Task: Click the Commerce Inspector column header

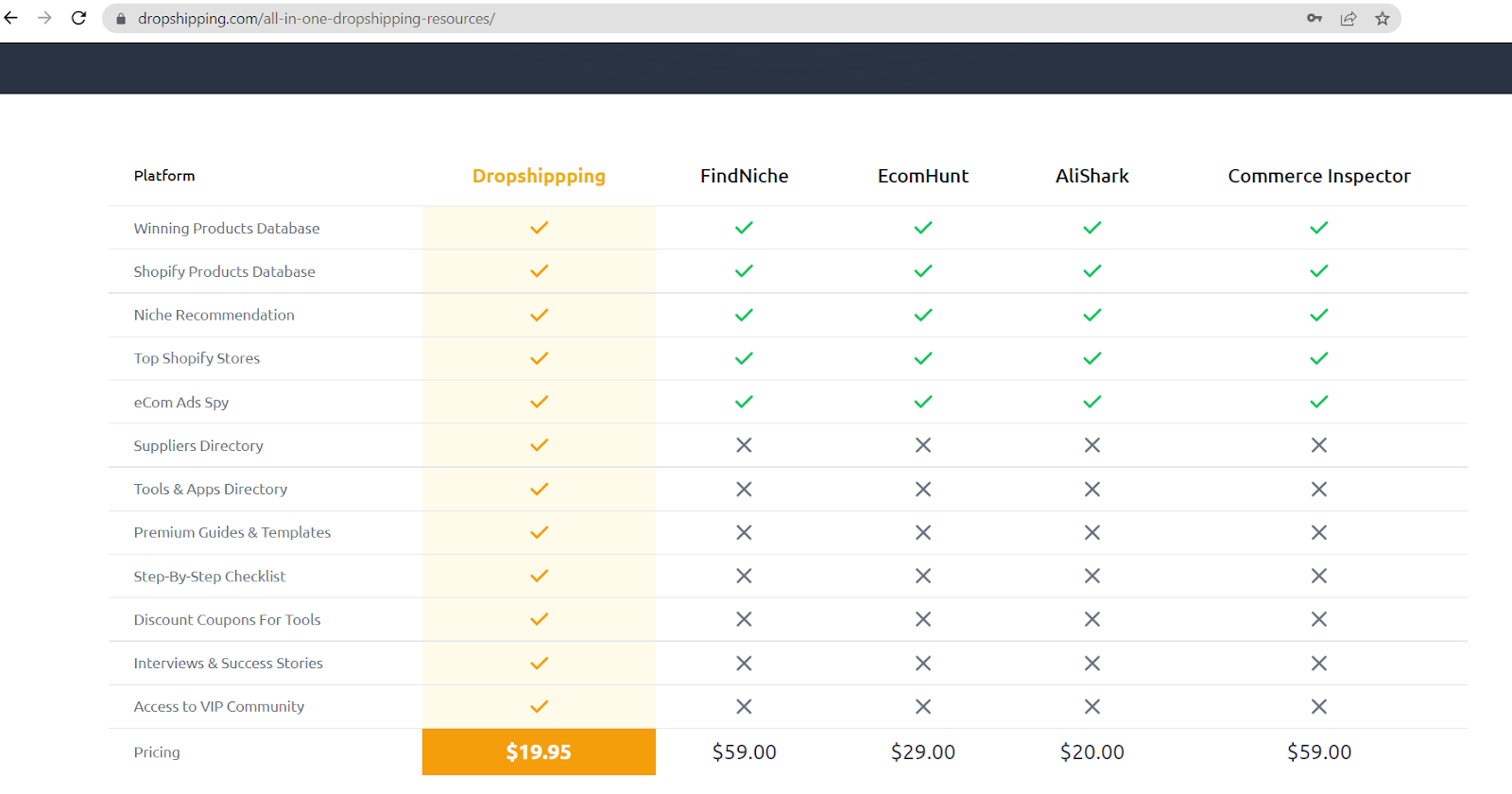Action: click(1318, 176)
